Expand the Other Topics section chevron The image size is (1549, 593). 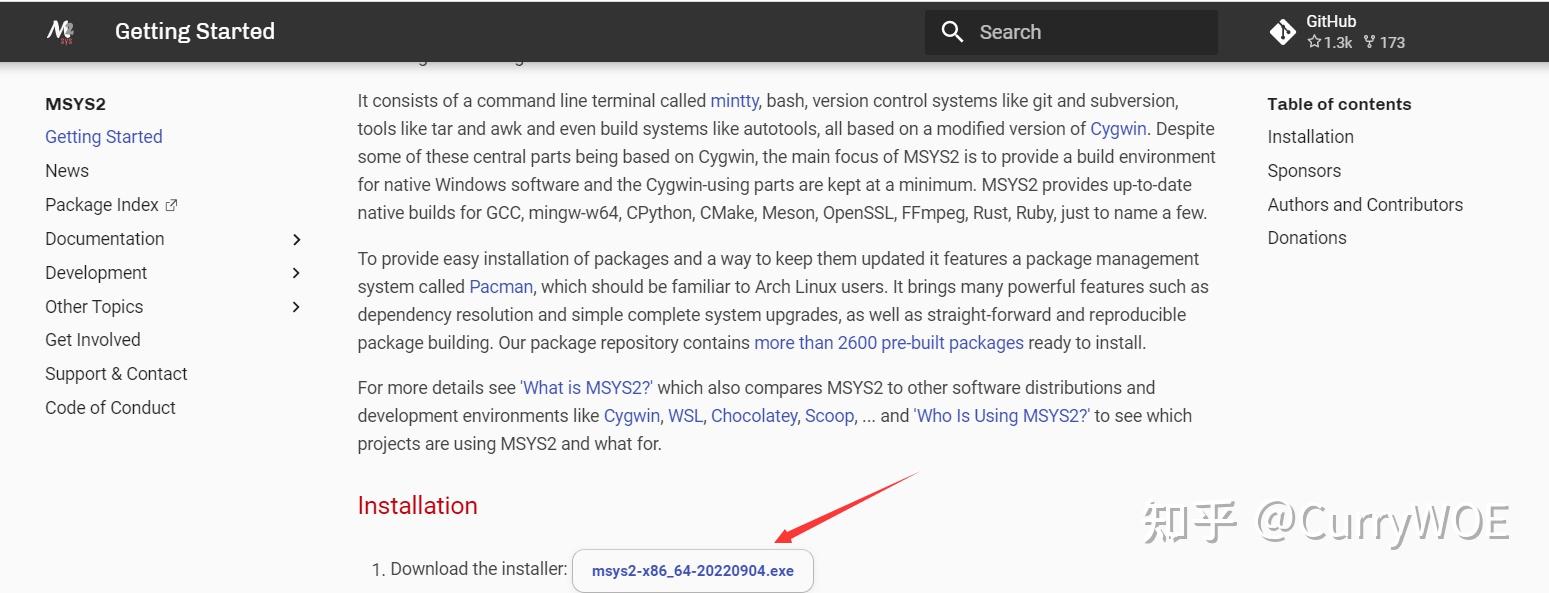tap(296, 307)
